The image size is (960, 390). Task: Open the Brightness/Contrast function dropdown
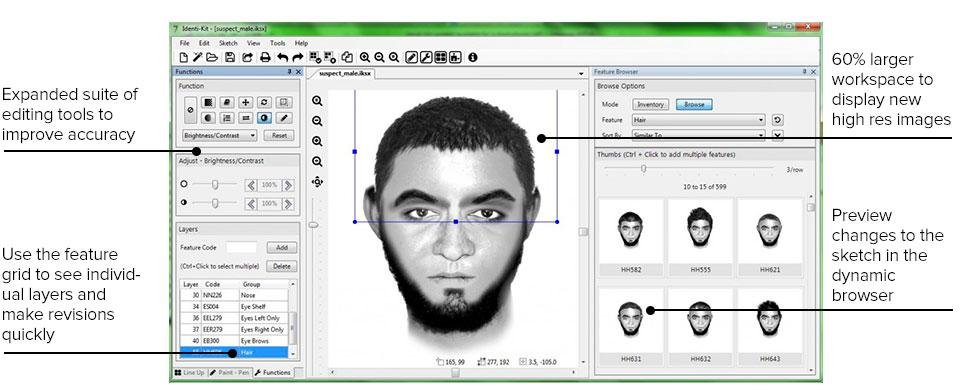(220, 135)
